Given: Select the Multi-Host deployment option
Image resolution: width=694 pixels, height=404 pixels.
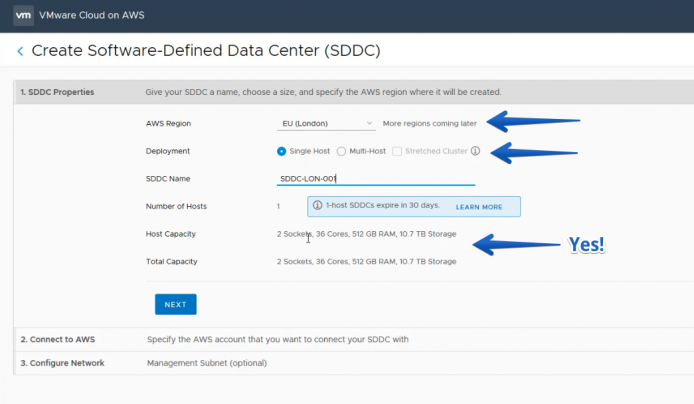Looking at the screenshot, I should 341,151.
